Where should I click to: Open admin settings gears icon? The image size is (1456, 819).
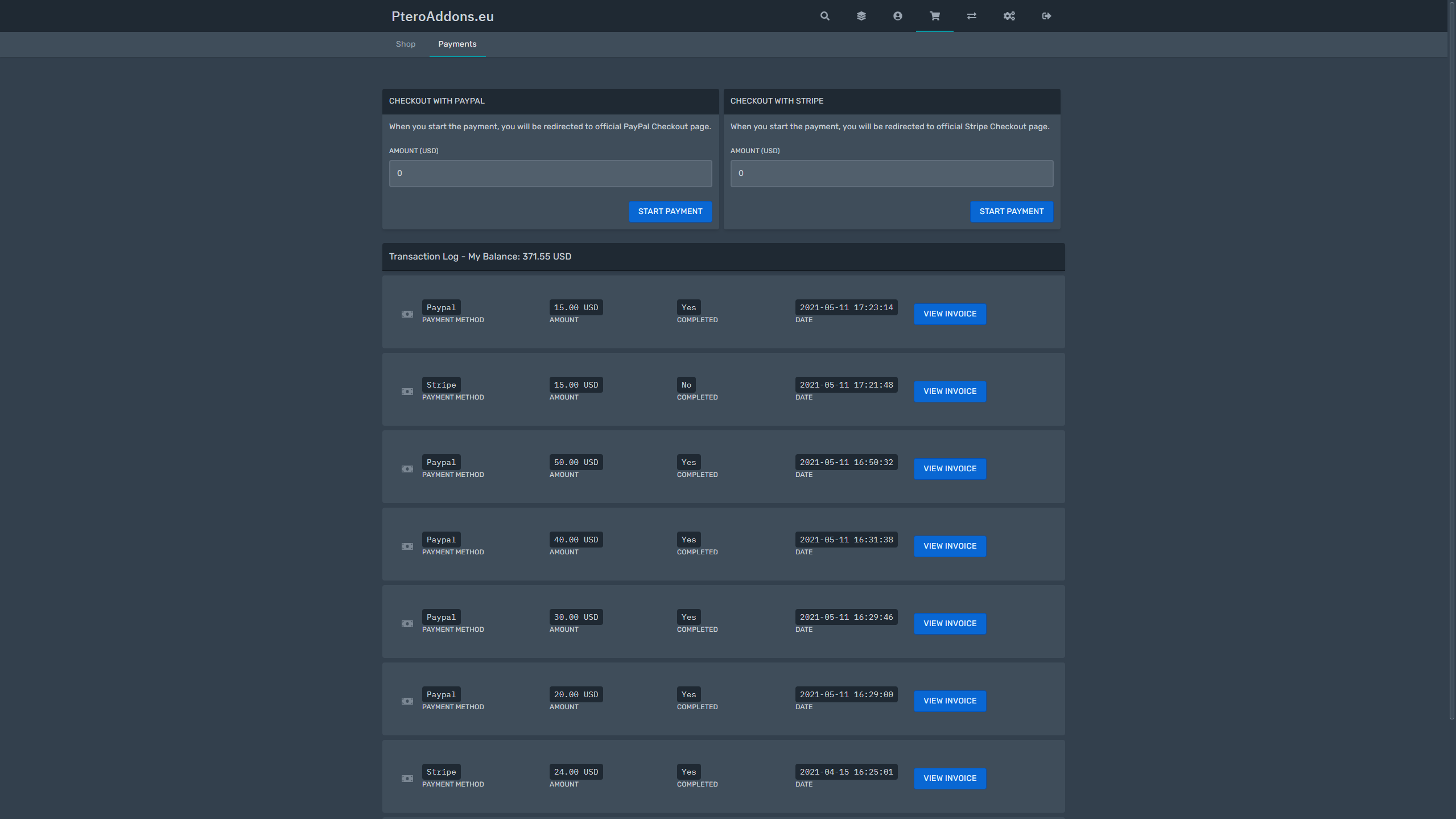click(x=1009, y=16)
